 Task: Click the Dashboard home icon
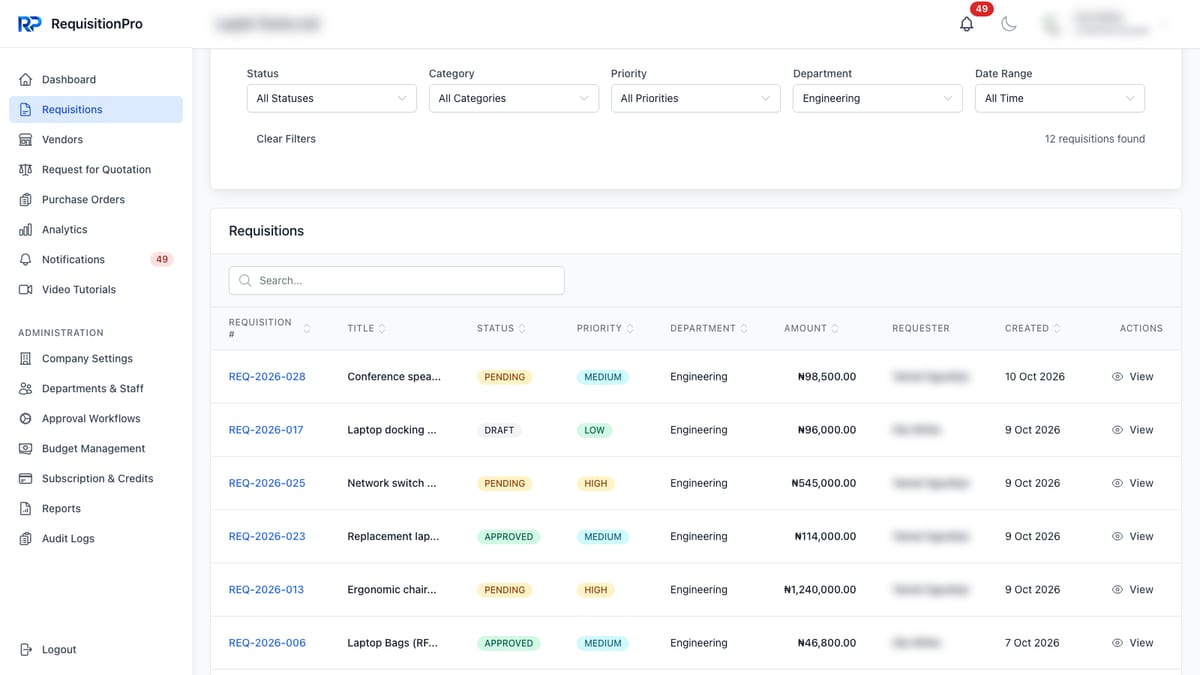click(26, 80)
